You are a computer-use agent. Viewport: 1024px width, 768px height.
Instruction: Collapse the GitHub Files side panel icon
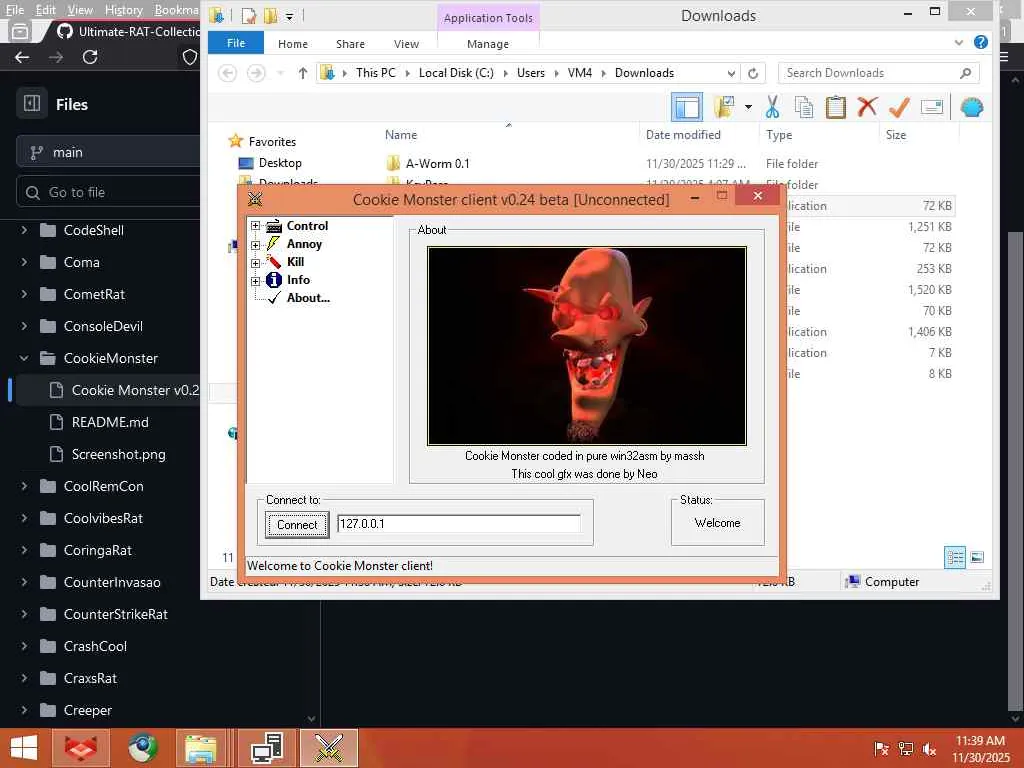coord(31,103)
